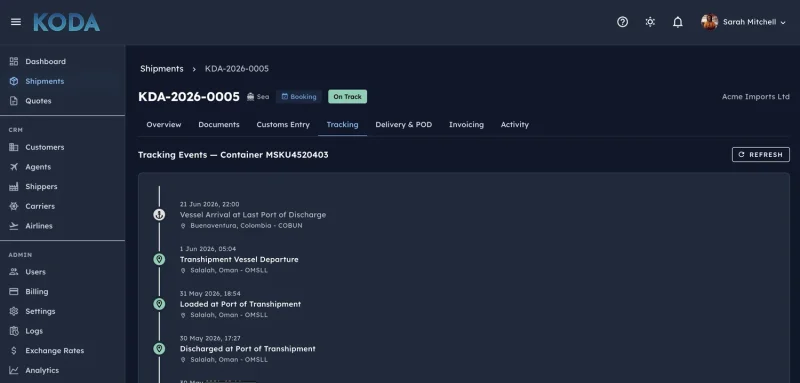The height and width of the screenshot is (383, 800).
Task: Click the location pin icon beside Buenaventura
Action: click(x=183, y=226)
